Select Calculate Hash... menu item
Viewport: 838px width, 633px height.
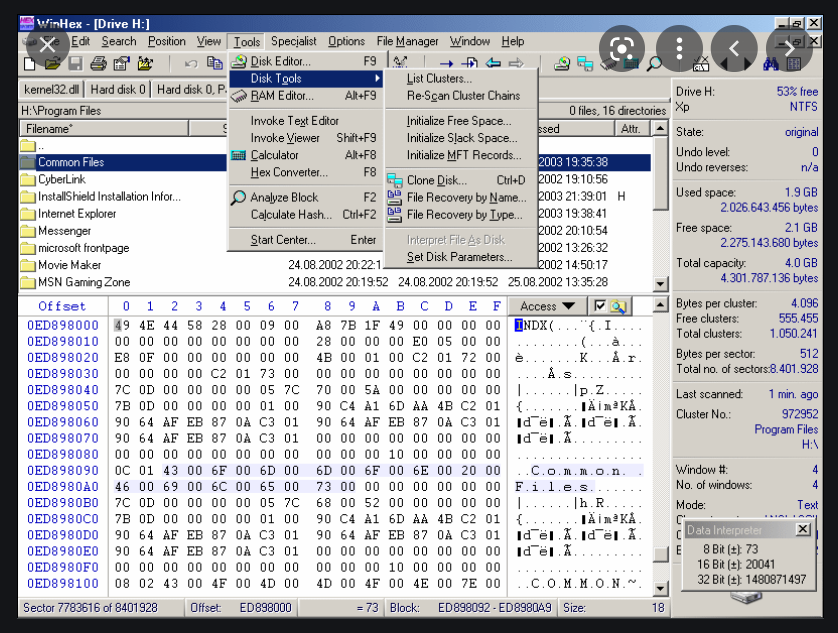(306, 214)
